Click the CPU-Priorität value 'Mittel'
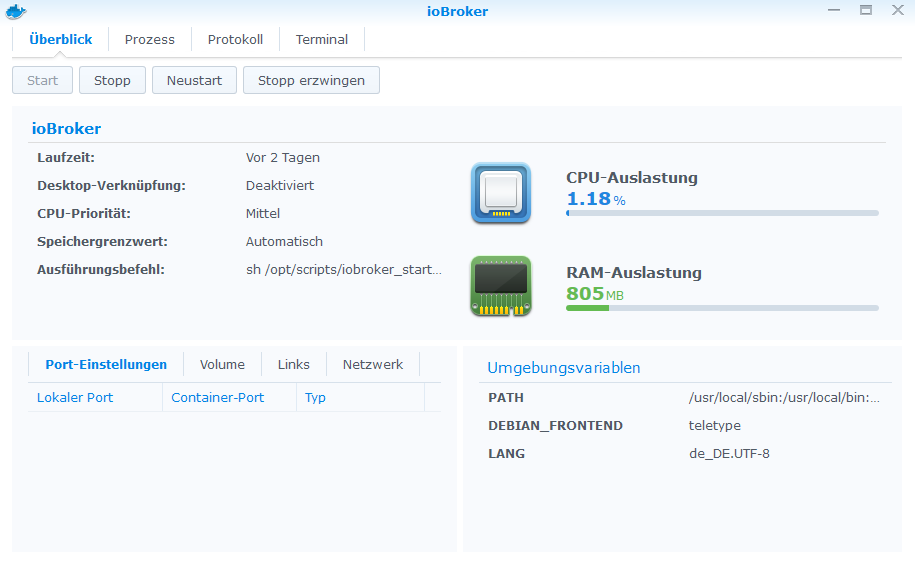 (x=263, y=214)
